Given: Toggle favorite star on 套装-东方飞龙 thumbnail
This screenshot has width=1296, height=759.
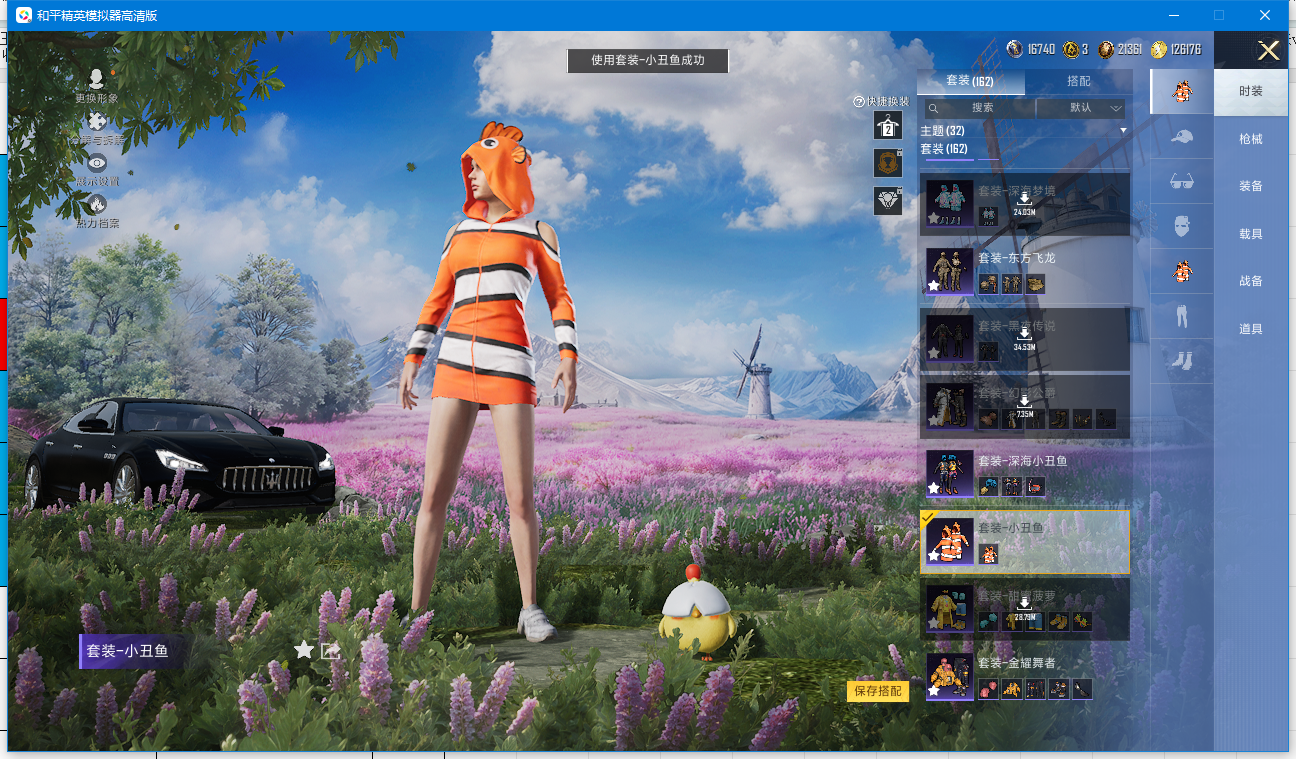Looking at the screenshot, I should pos(933,286).
